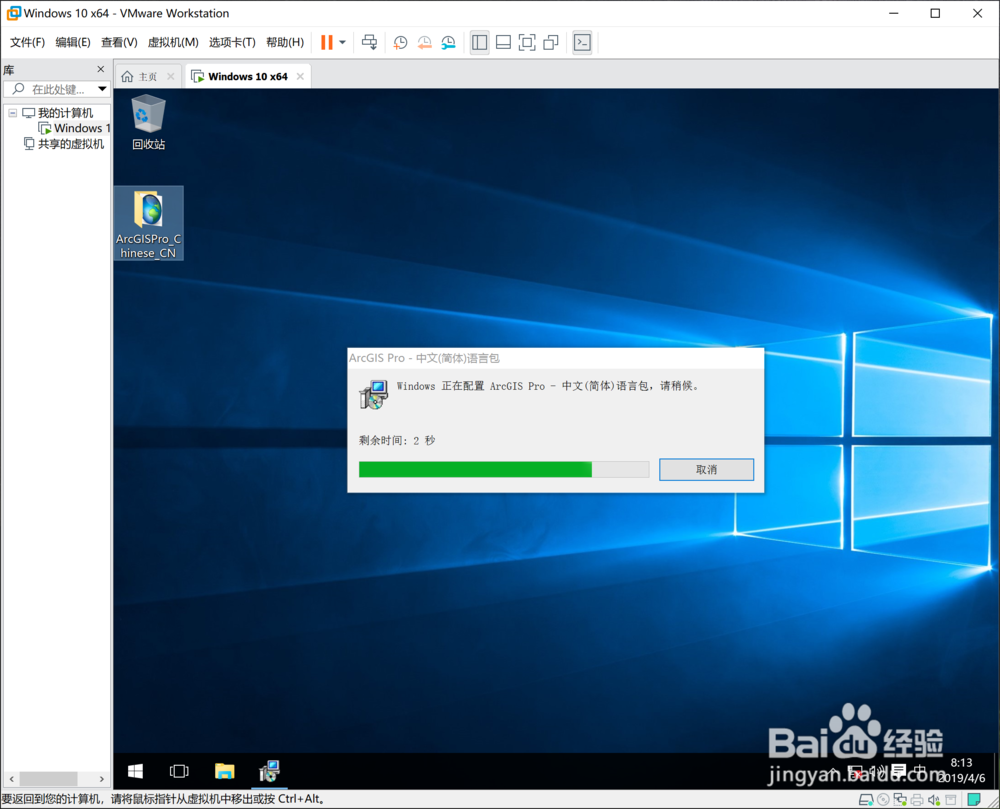Click the ArcGIS Pro language pack dialog title bar
1000x809 pixels.
[x=555, y=358]
